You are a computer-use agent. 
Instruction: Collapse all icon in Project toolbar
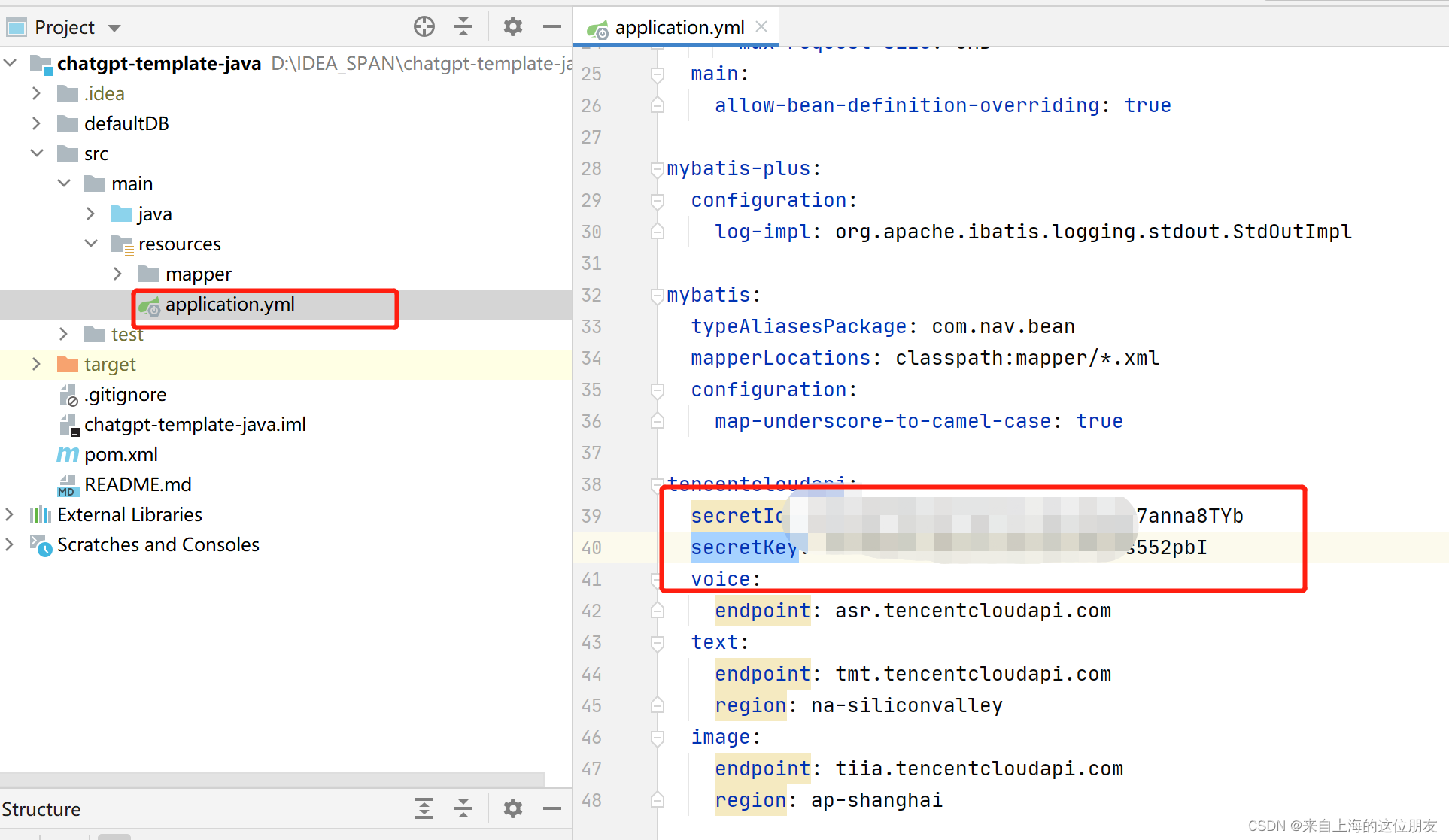[463, 27]
